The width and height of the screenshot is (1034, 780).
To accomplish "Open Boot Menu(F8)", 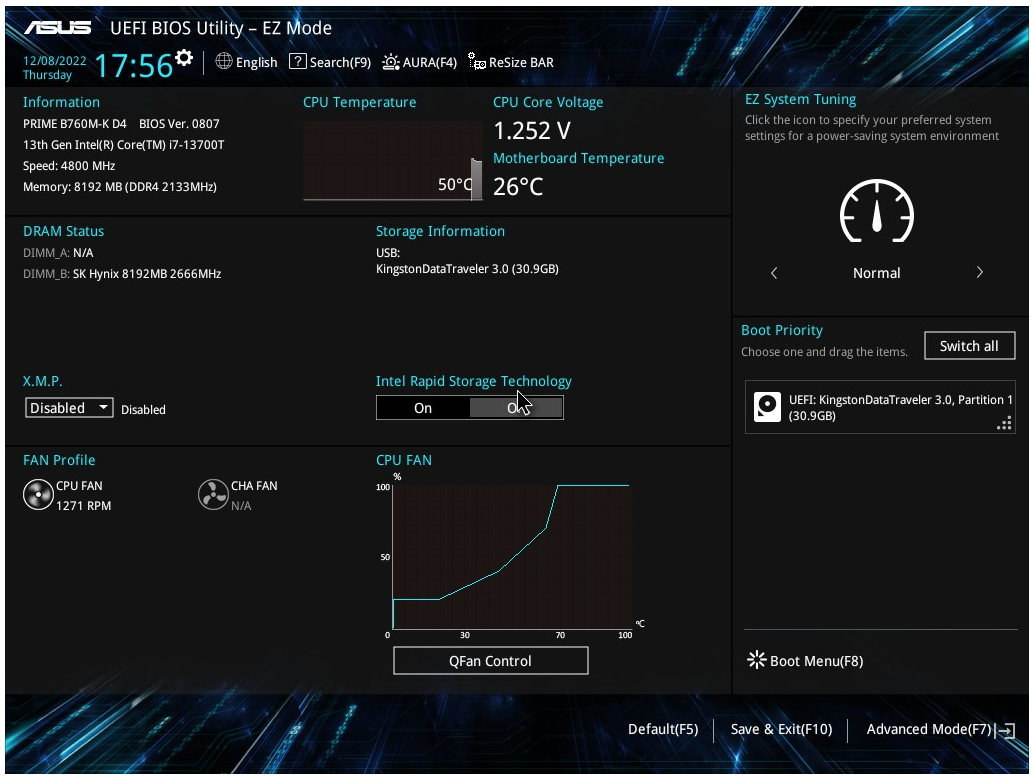I will [x=816, y=661].
